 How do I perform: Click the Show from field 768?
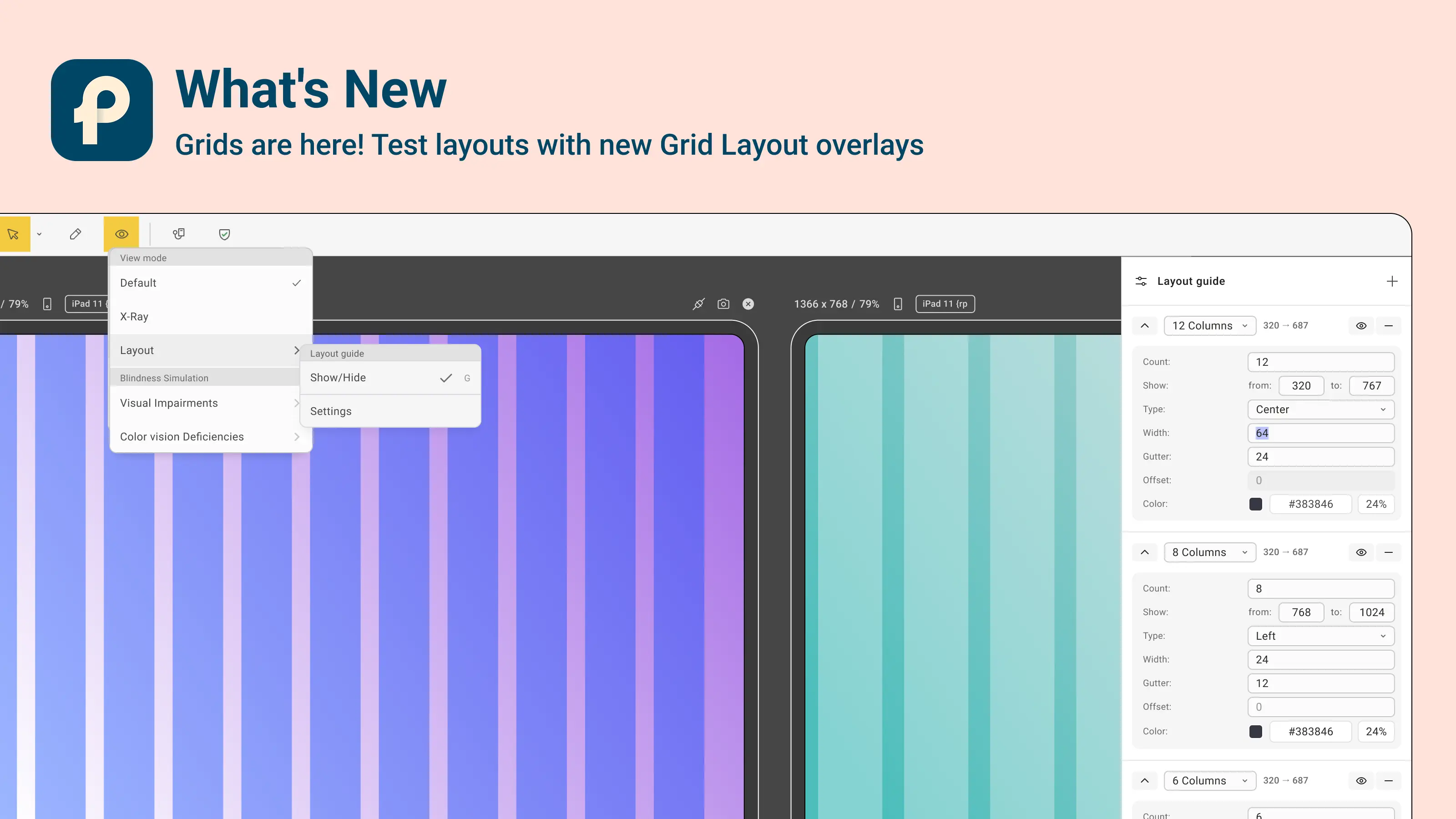pyautogui.click(x=1301, y=613)
